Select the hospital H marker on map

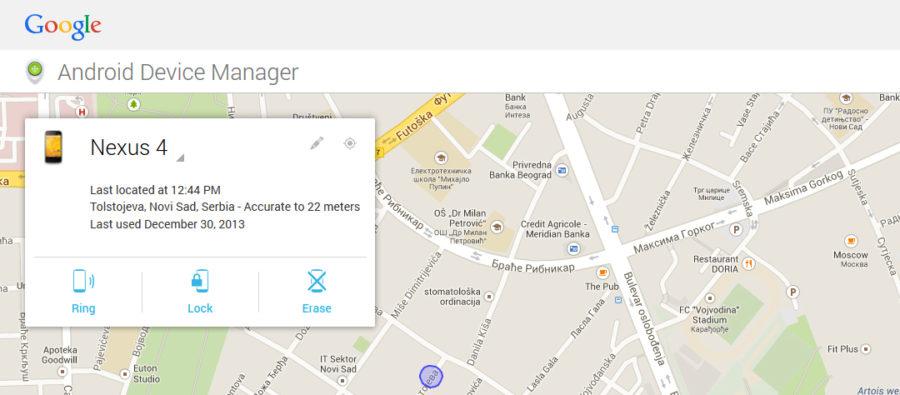pyautogui.click(x=82, y=113)
